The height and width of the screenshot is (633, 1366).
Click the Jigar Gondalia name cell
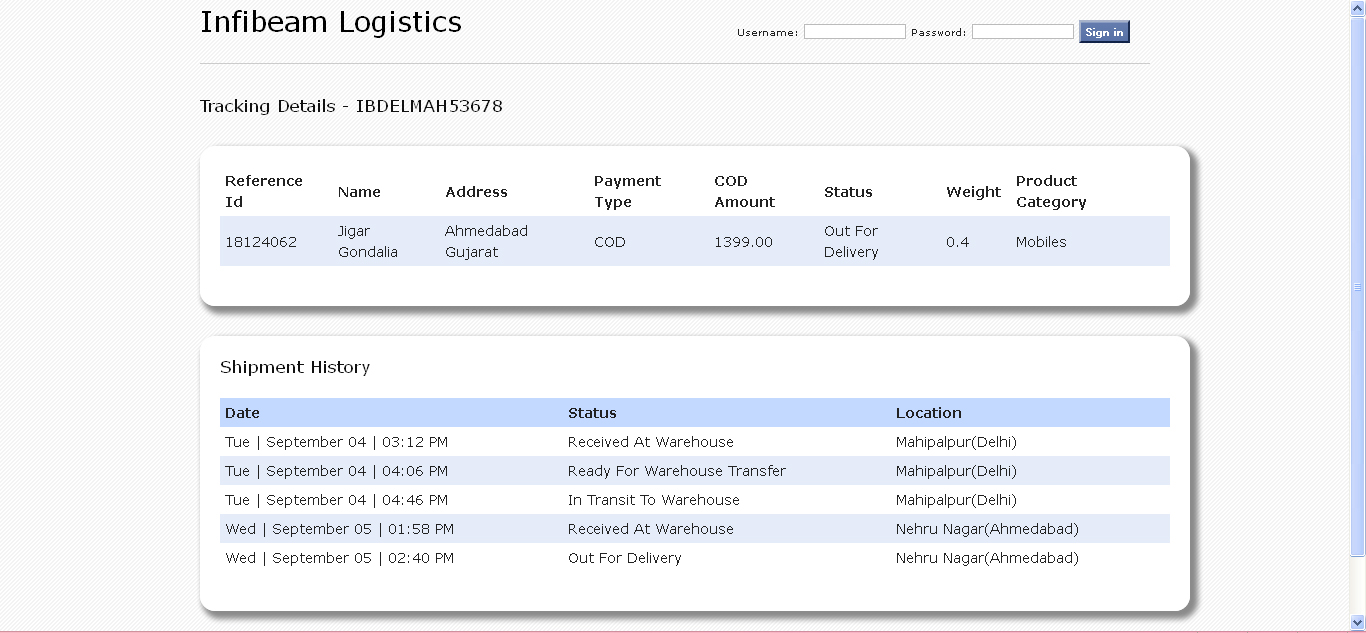click(367, 242)
